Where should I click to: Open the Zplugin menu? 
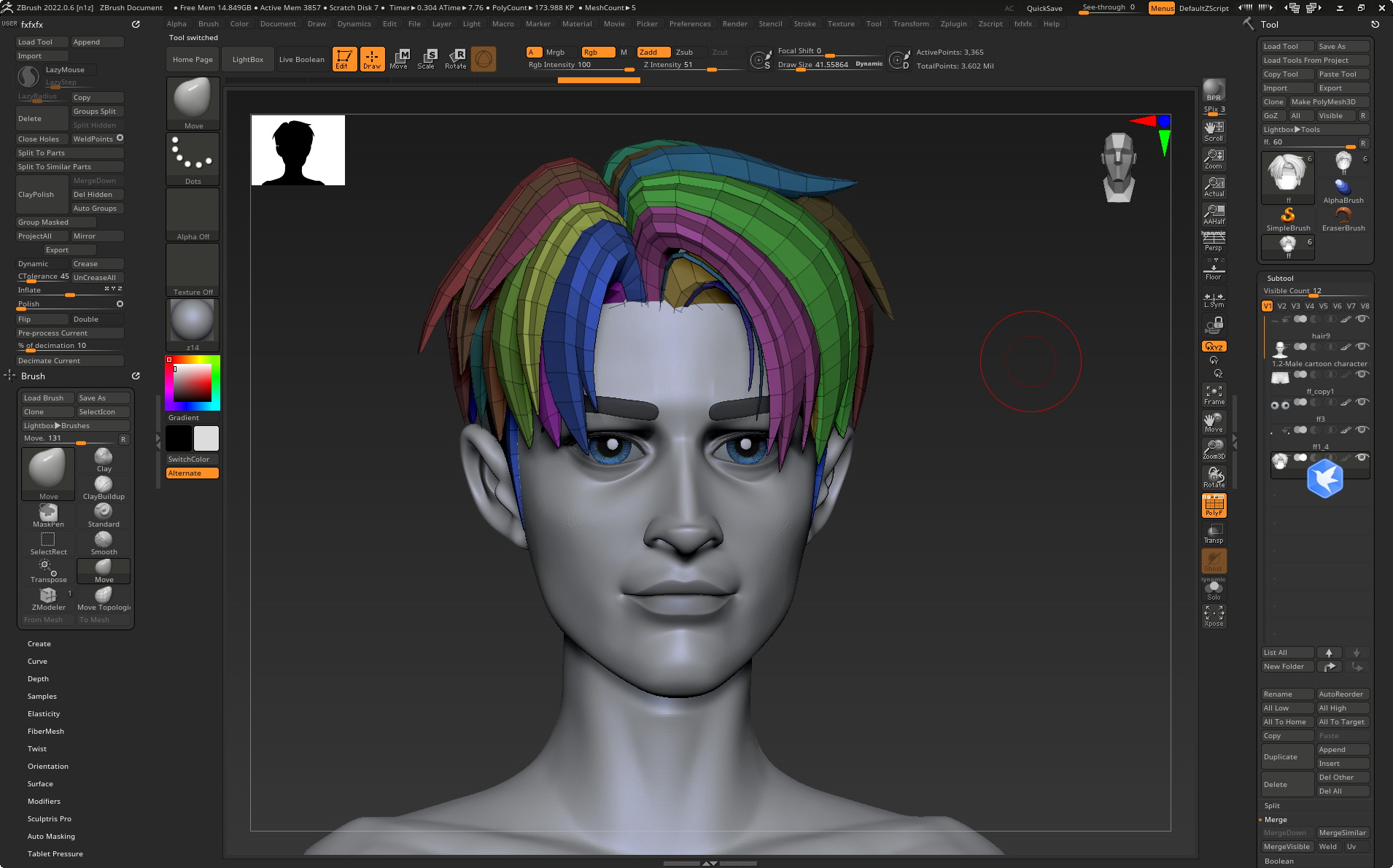point(953,24)
